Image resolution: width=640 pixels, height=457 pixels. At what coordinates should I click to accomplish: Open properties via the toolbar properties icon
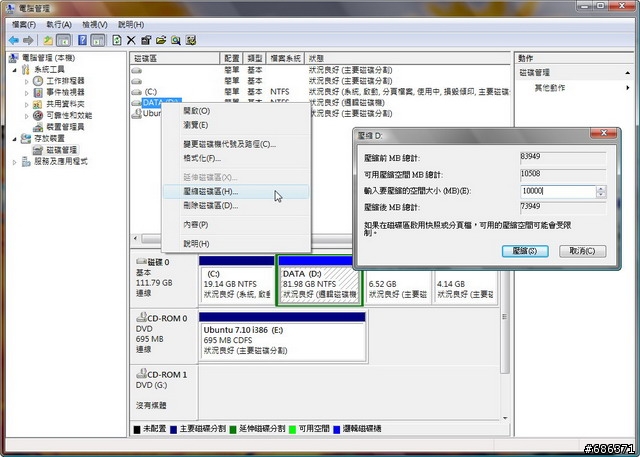146,40
